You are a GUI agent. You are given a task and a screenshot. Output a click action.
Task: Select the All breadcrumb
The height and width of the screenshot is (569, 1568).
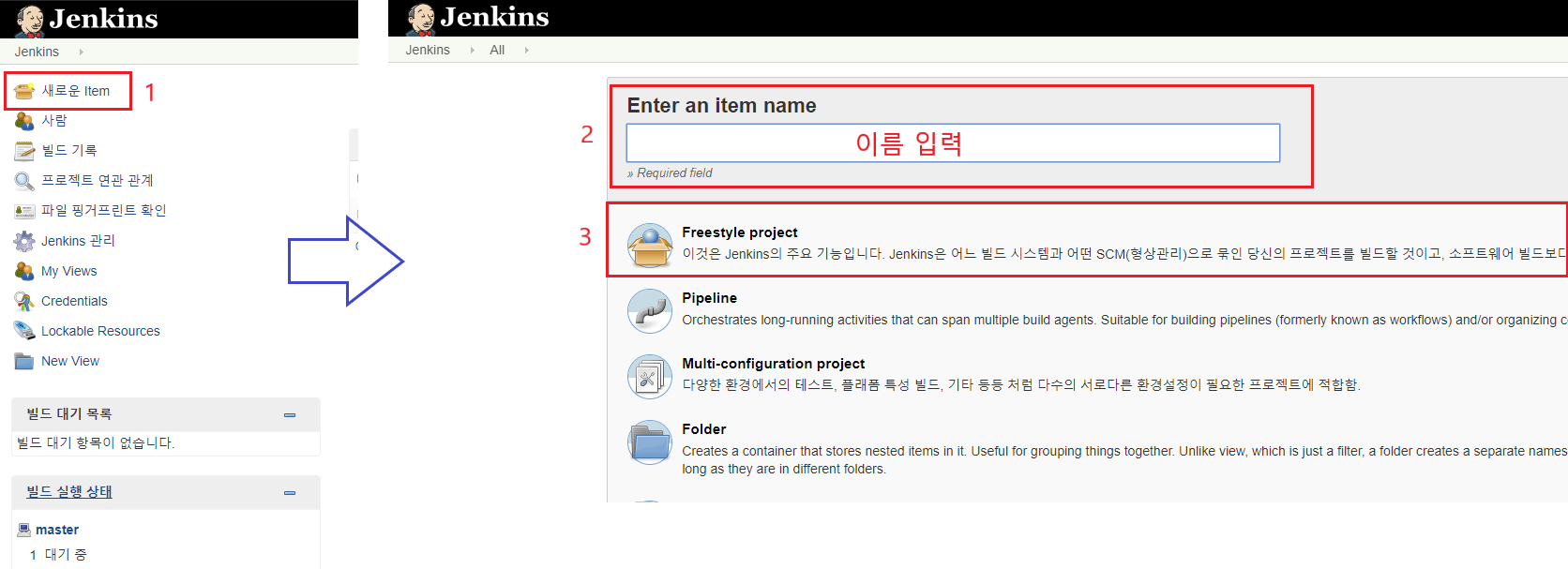497,50
